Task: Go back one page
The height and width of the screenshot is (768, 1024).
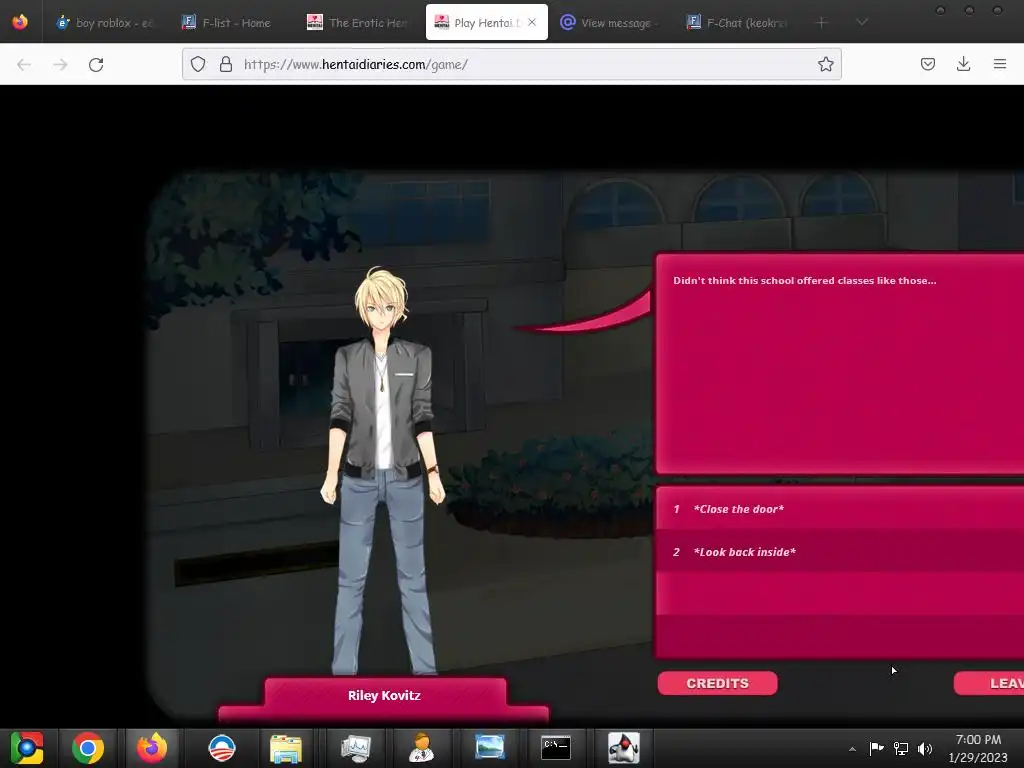Action: pyautogui.click(x=24, y=65)
